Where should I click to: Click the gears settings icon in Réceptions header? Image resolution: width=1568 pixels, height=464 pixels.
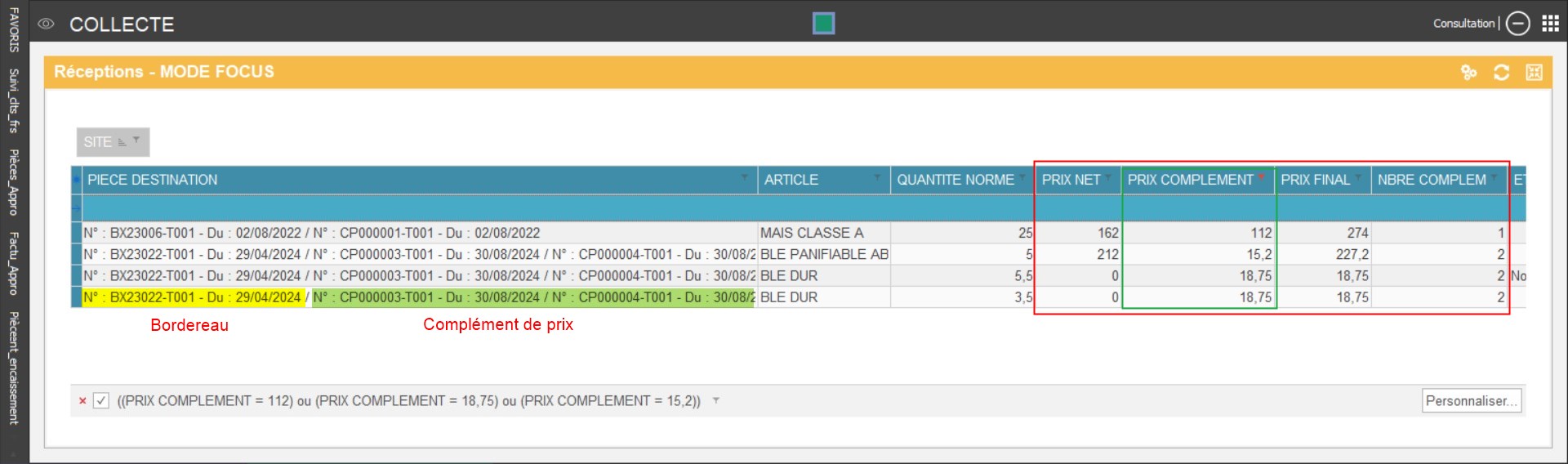(1468, 73)
